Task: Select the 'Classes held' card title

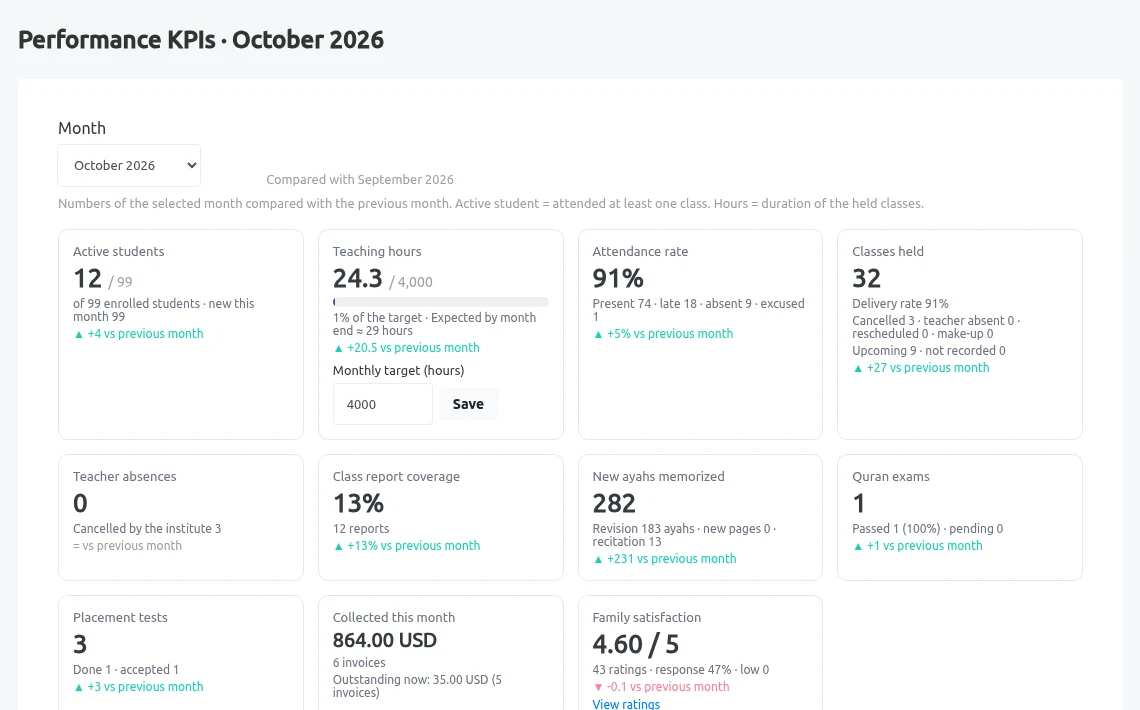Action: click(888, 251)
